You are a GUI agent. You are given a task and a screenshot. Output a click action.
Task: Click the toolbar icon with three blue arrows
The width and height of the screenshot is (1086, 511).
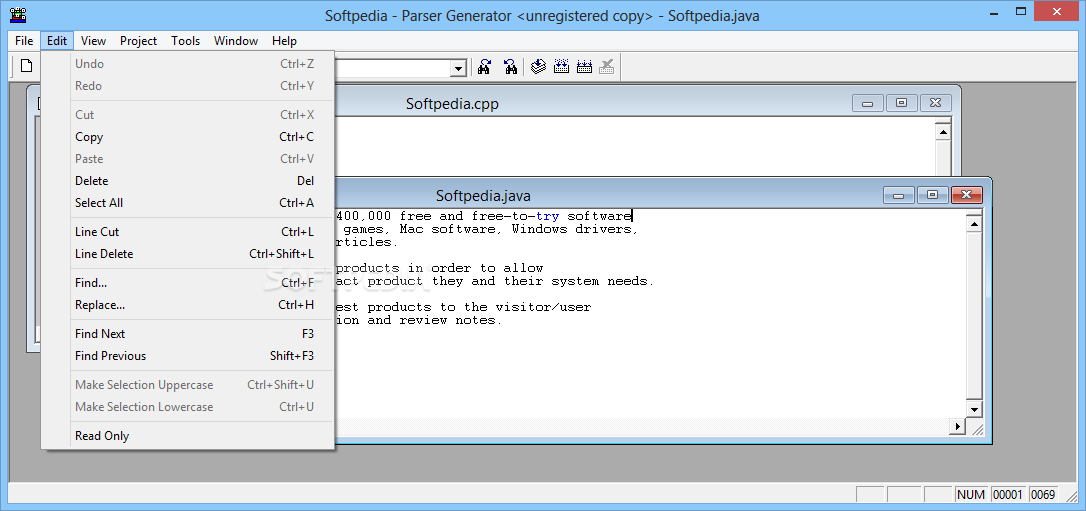[x=584, y=66]
